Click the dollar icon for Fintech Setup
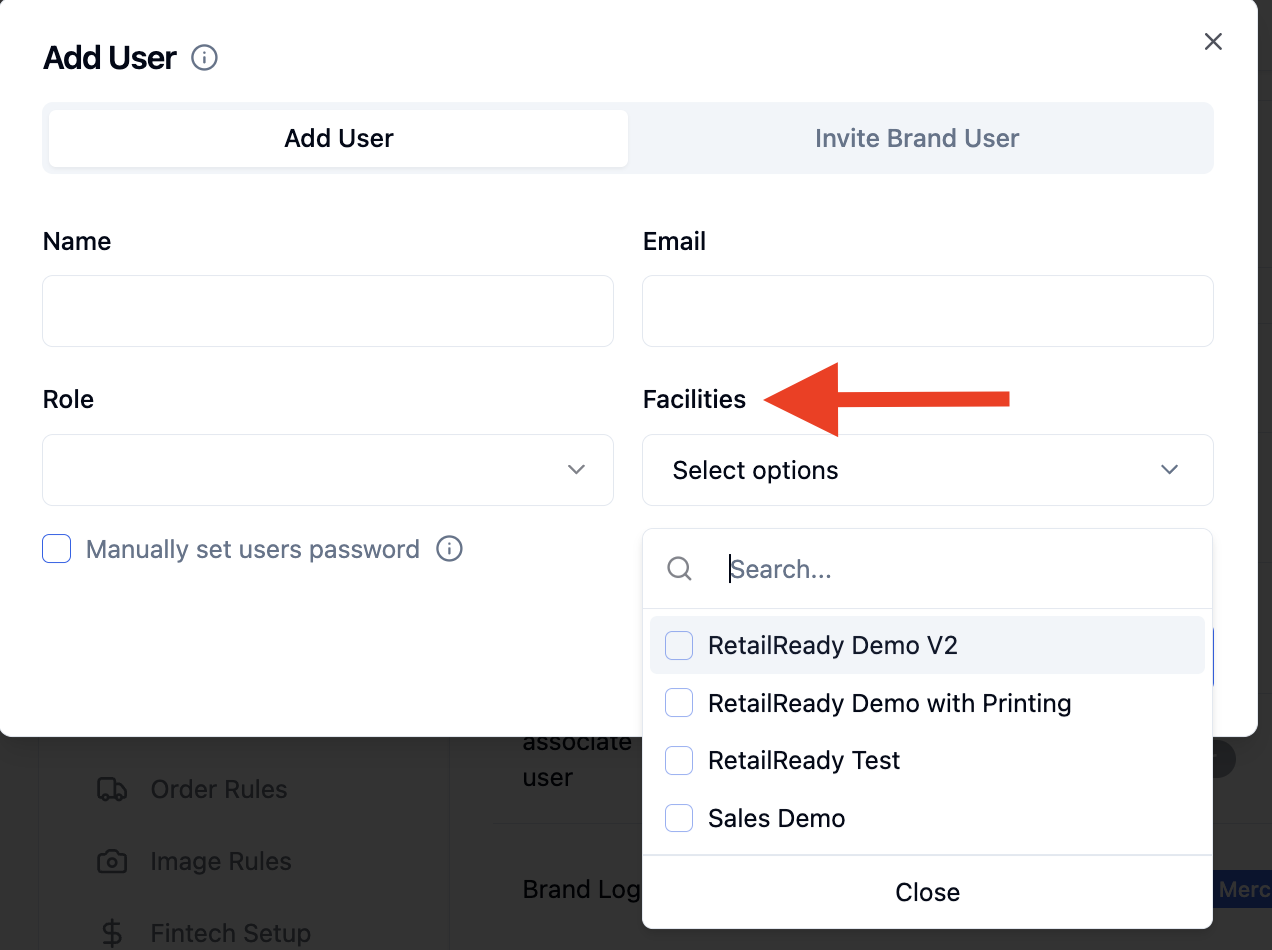The image size is (1272, 950). click(112, 933)
